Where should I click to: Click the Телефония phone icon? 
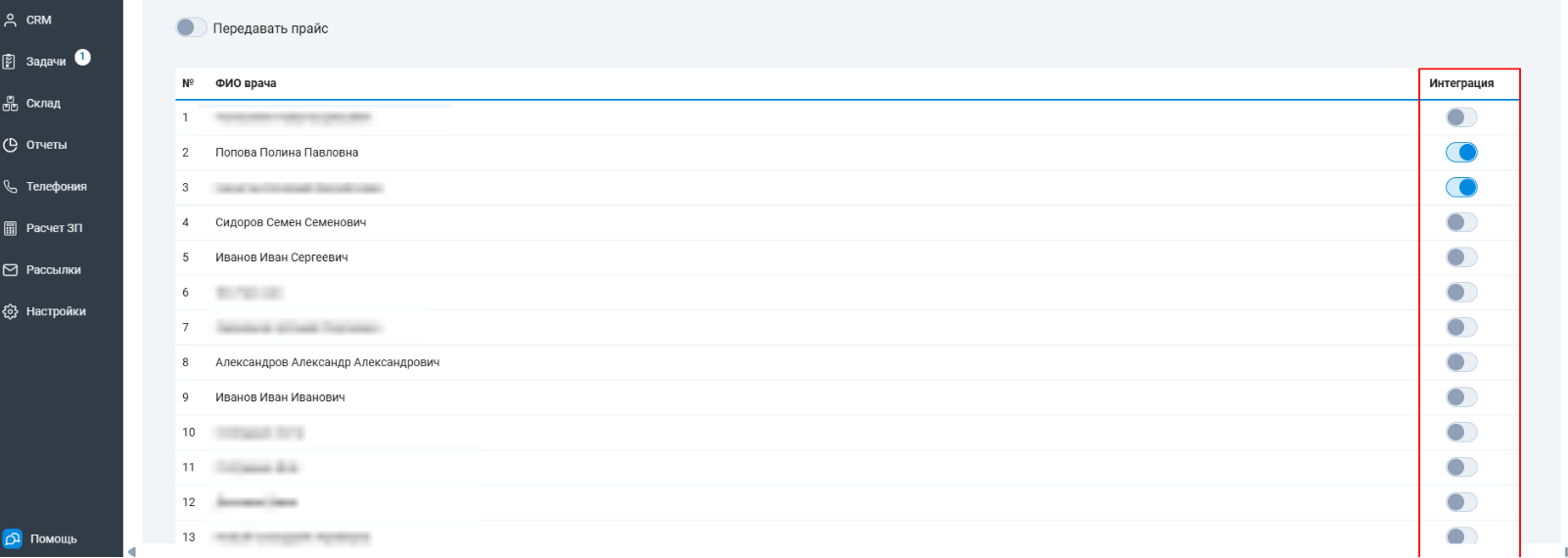10,186
